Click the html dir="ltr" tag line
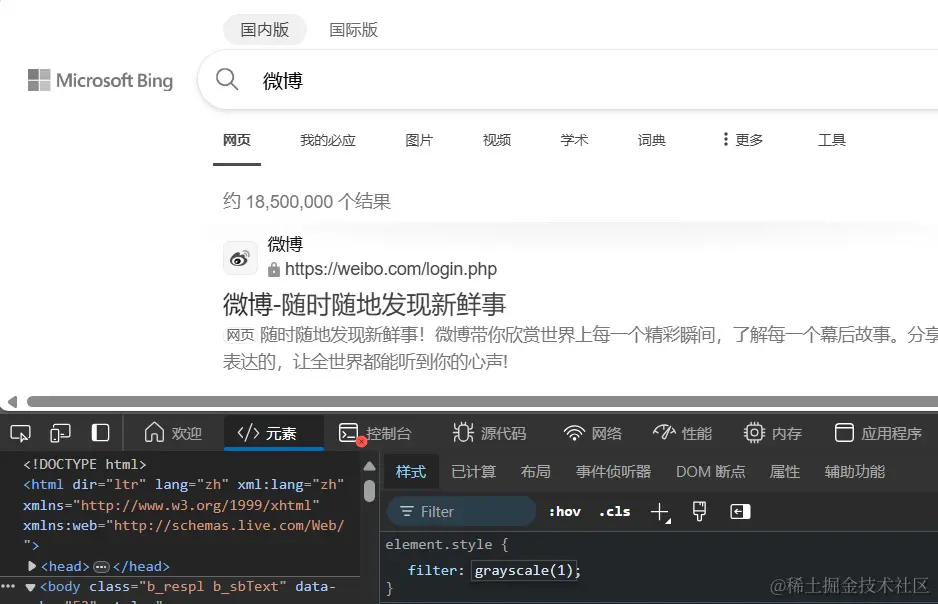Screen dimensions: 938x604 pyautogui.click(x=183, y=484)
